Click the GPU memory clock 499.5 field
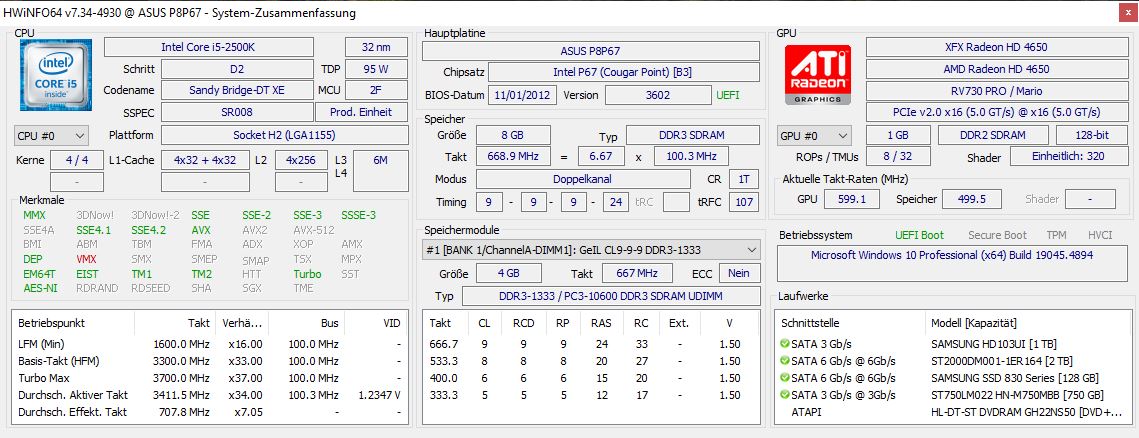The height and width of the screenshot is (438, 1139). pyautogui.click(x=971, y=199)
